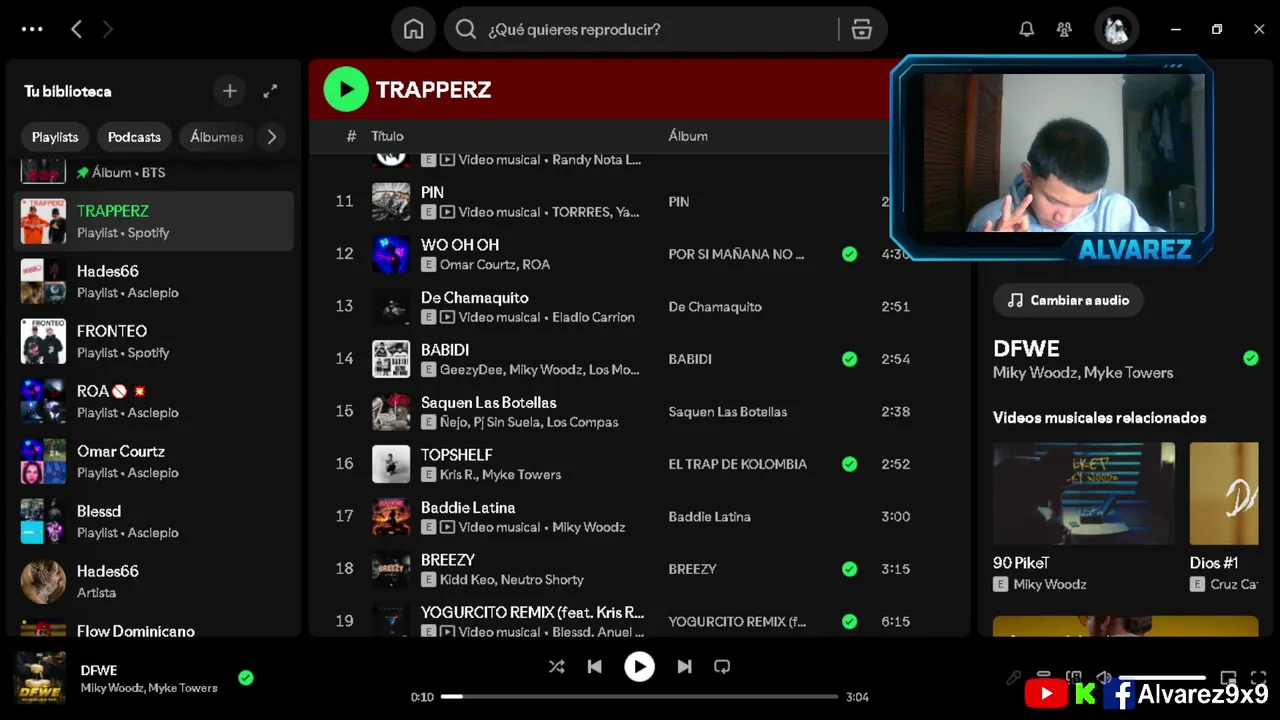Screen dimensions: 1280x720
Task: Toggle shuffle playback
Action: [x=557, y=666]
